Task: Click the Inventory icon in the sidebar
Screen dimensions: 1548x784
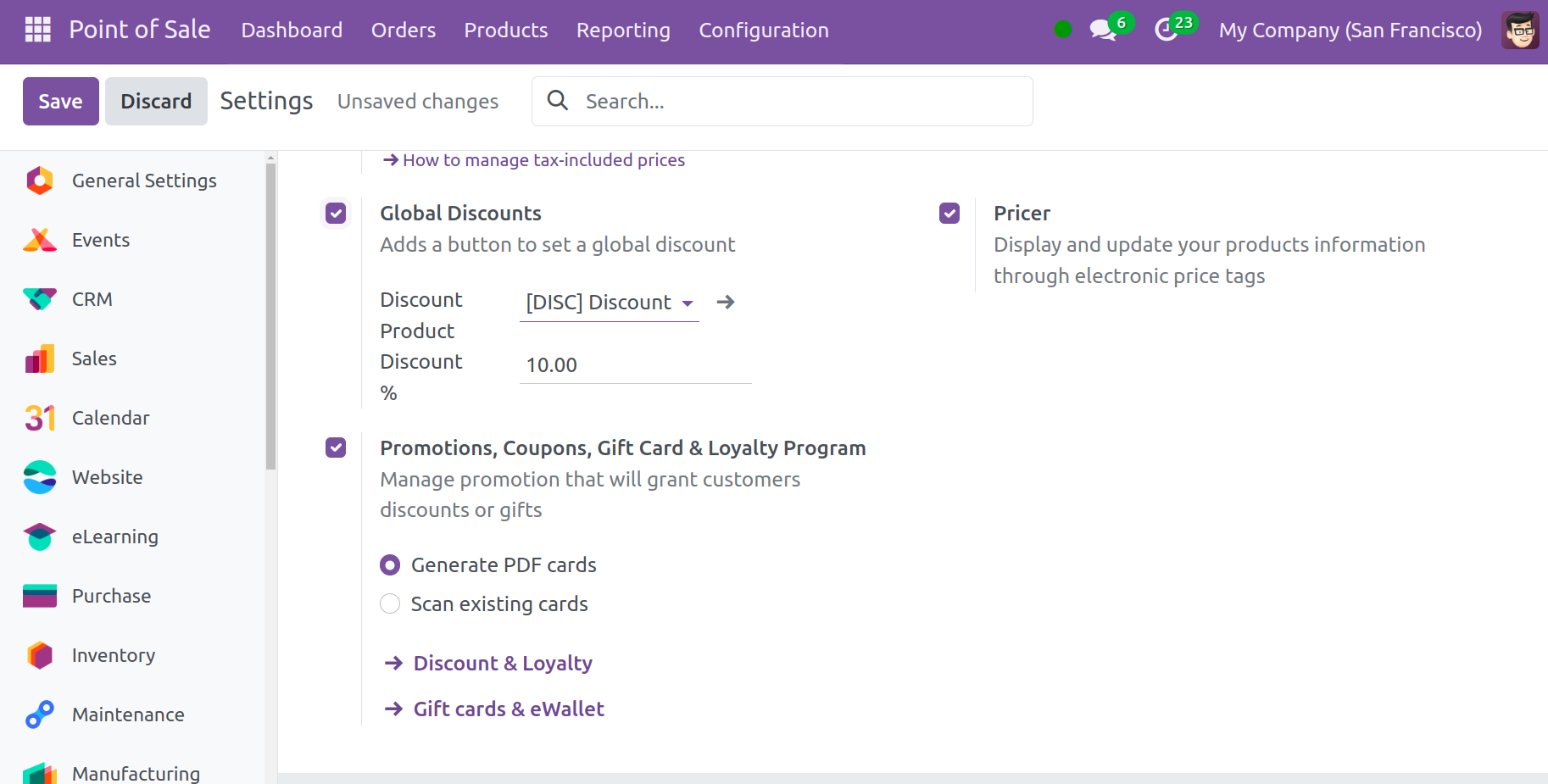Action: tap(40, 655)
